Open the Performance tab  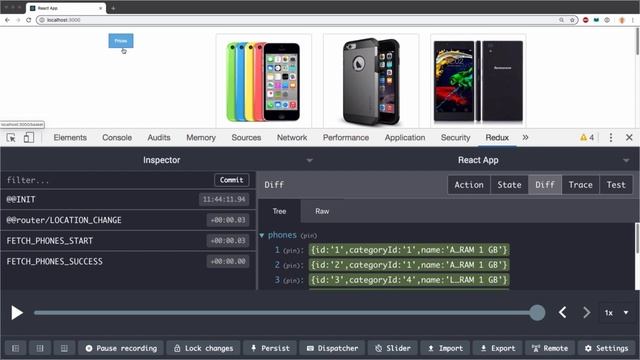coord(346,138)
